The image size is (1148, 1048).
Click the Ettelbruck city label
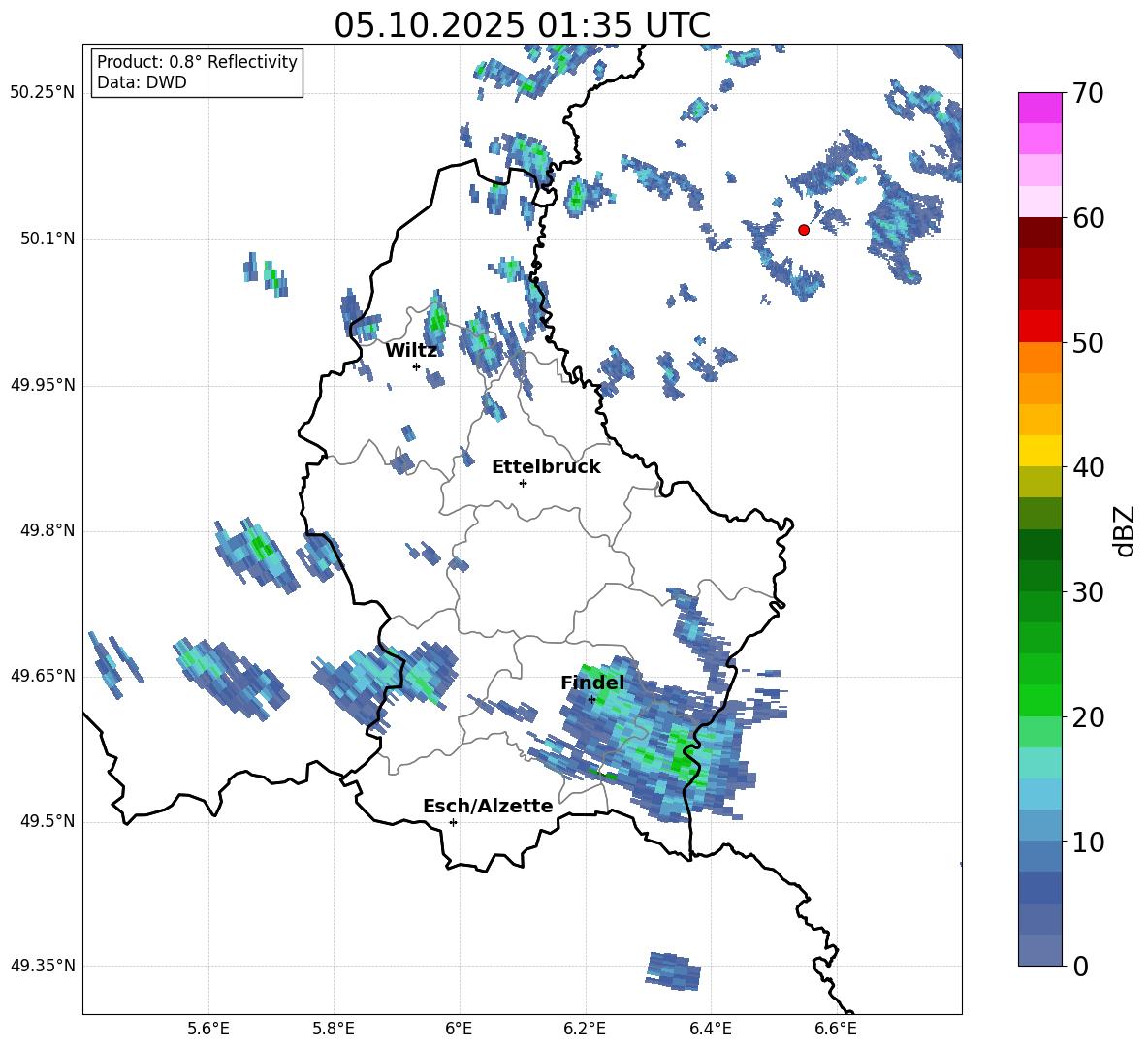[546, 467]
